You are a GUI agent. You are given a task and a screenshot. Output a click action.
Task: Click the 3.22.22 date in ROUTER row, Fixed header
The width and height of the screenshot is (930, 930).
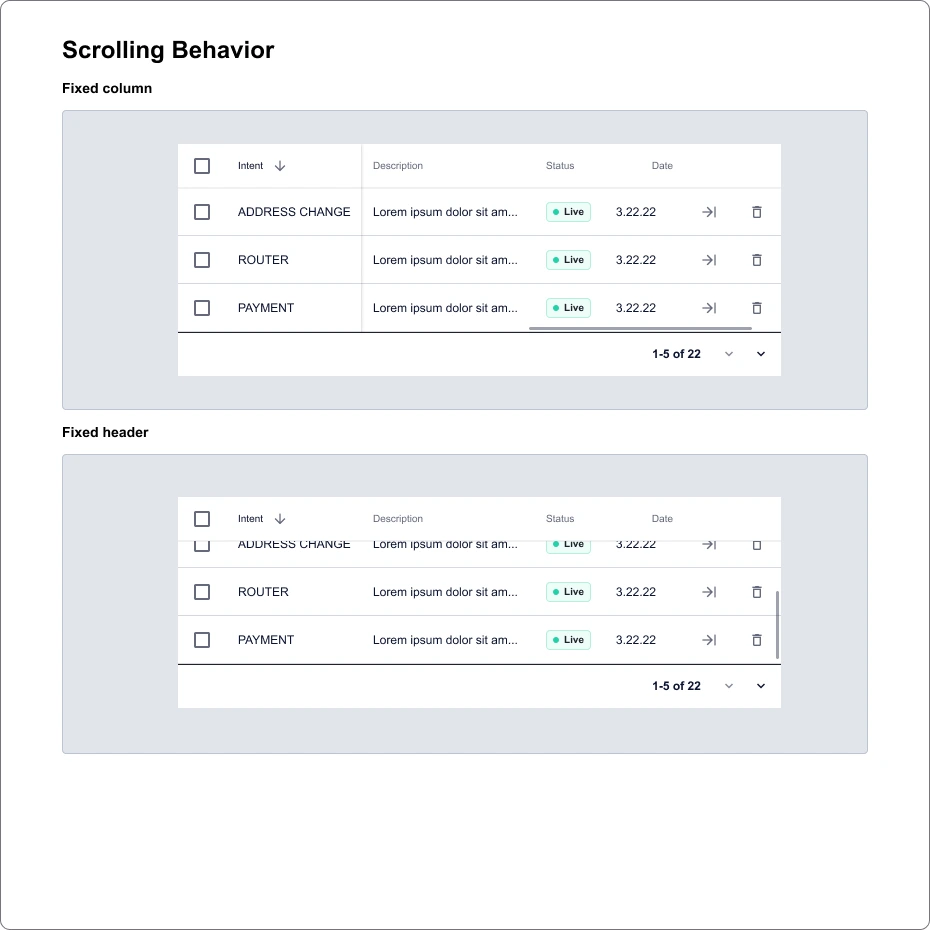coord(636,592)
